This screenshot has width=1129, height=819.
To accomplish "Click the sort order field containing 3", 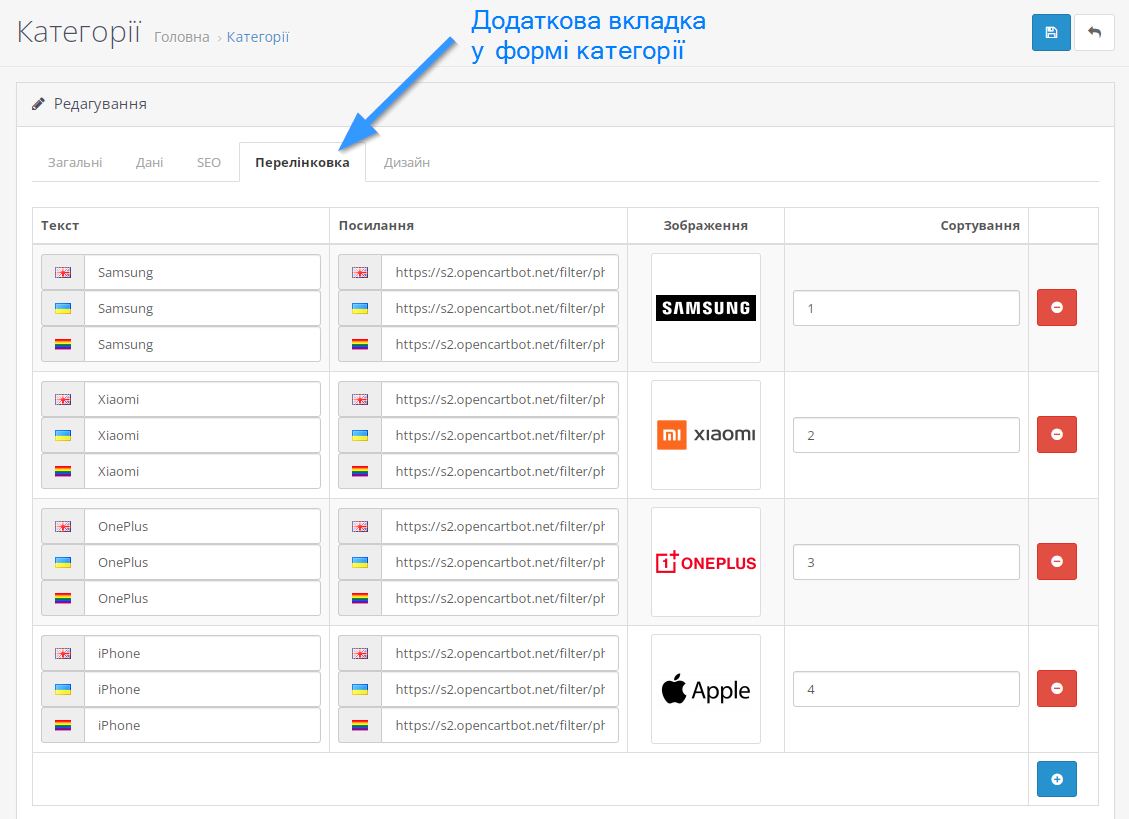I will click(x=906, y=563).
